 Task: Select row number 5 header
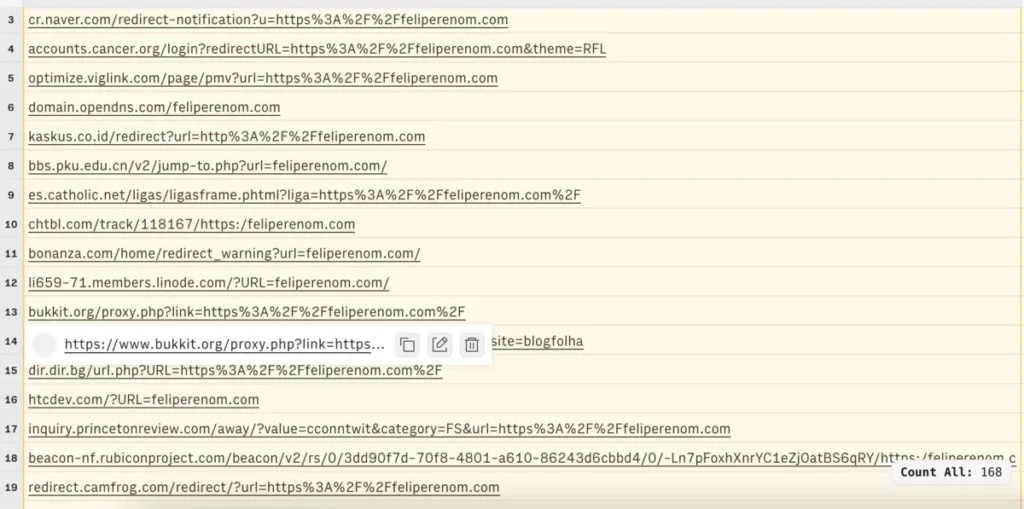click(x=11, y=78)
